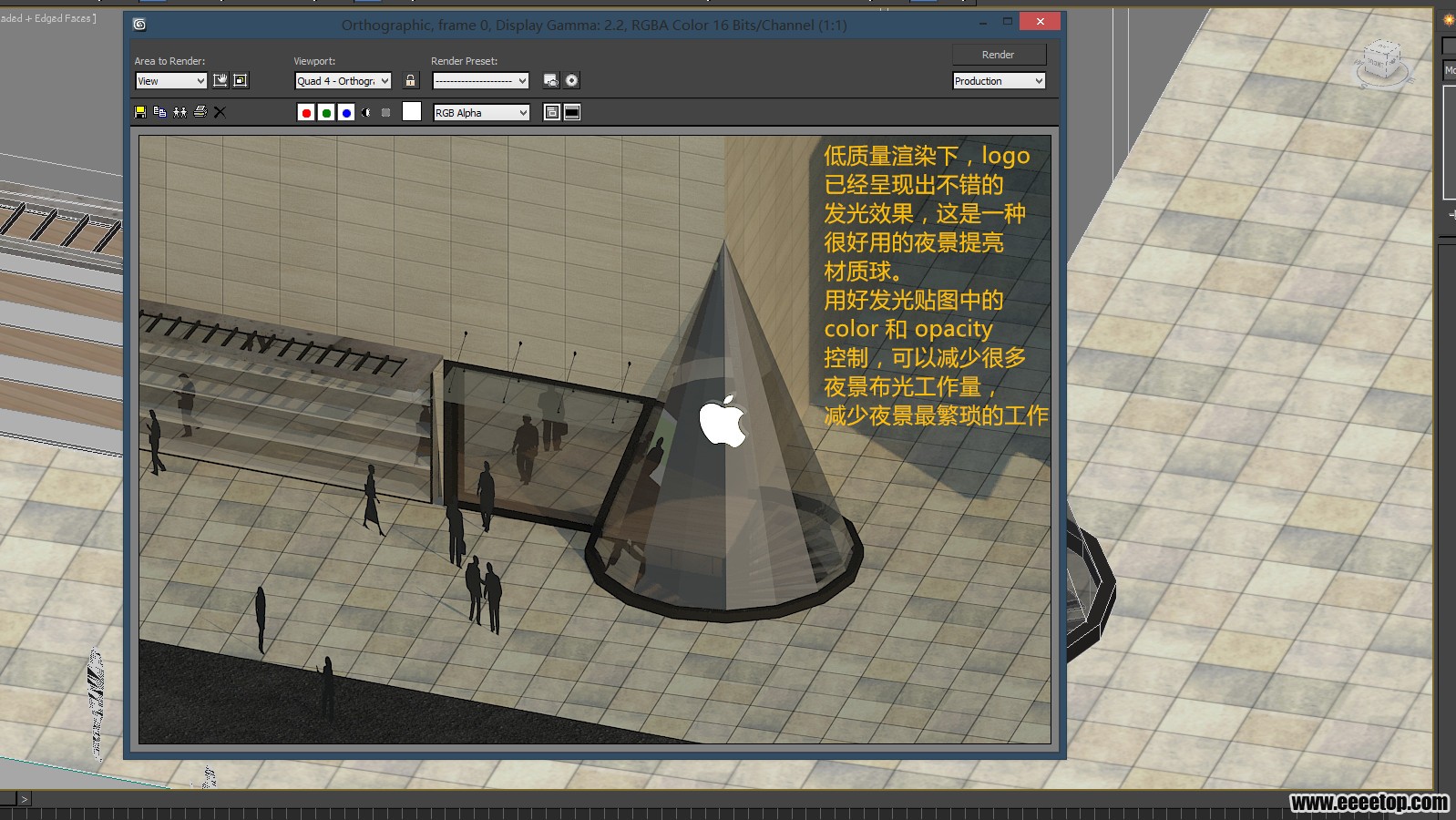This screenshot has height=820, width=1456.
Task: Print the rendered image
Action: [x=200, y=112]
